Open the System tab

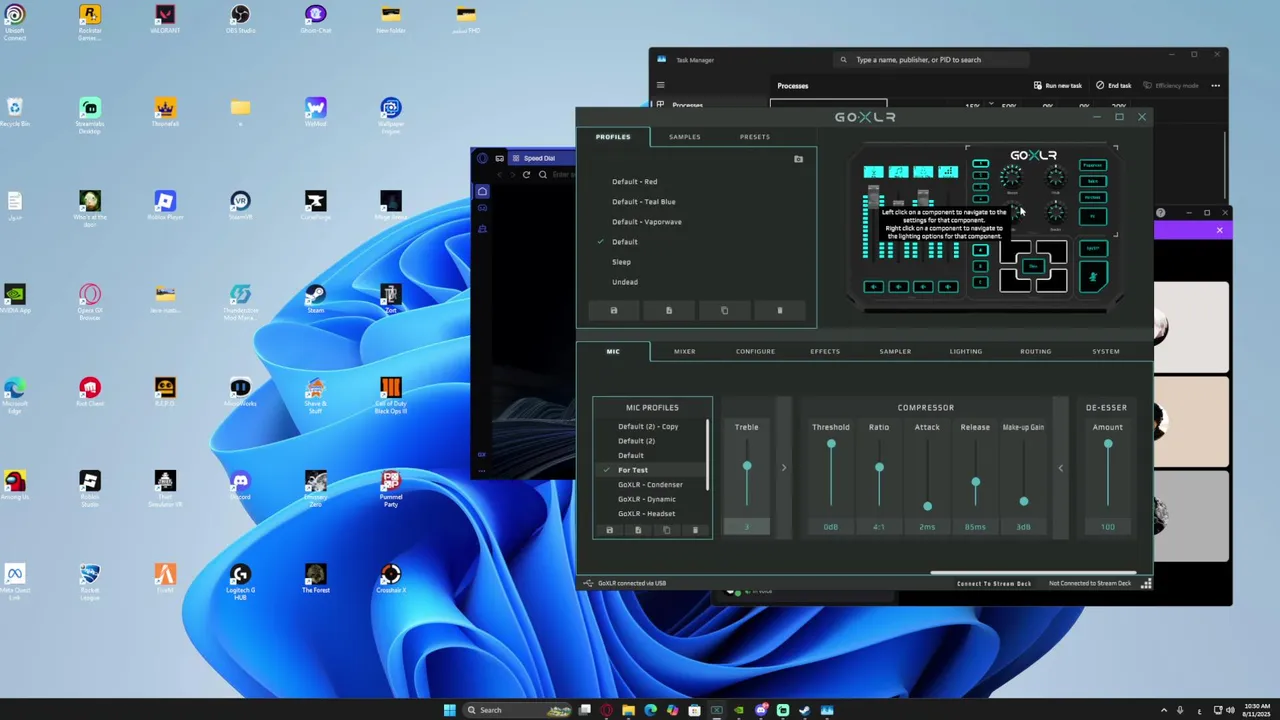(x=1106, y=351)
